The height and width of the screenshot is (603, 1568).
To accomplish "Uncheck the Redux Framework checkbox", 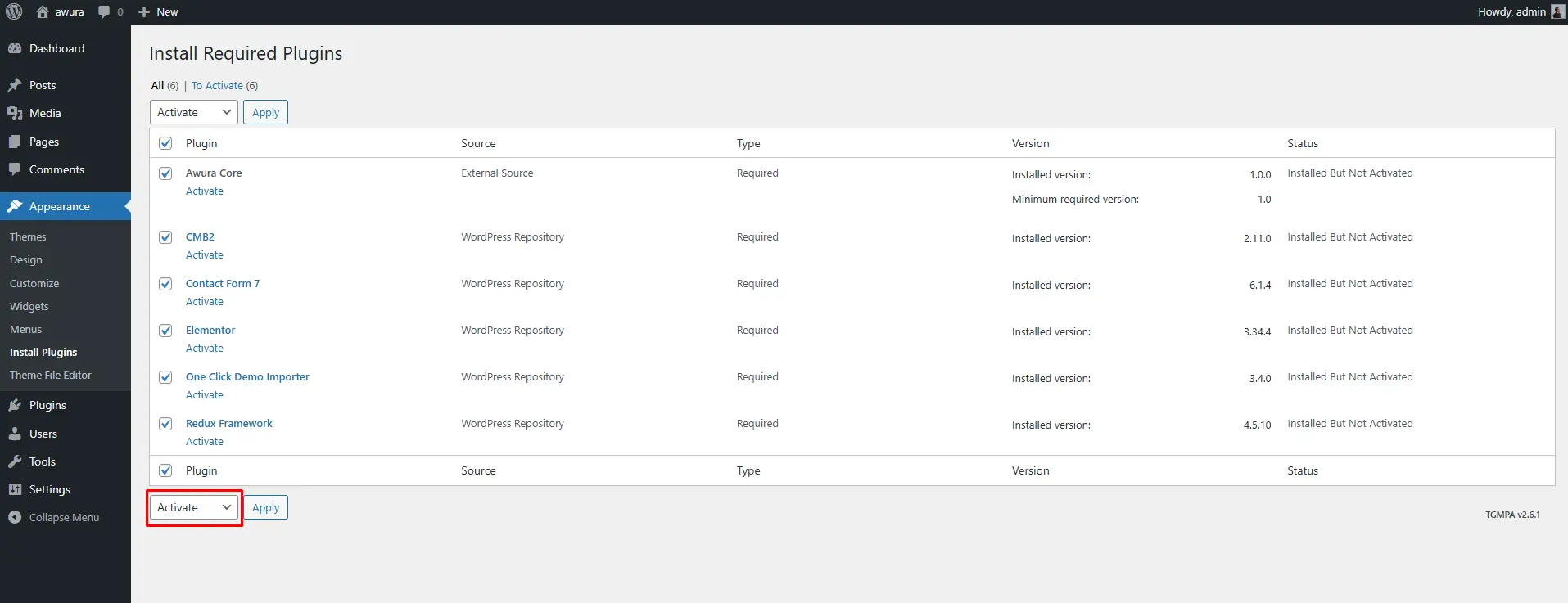I will 165,424.
